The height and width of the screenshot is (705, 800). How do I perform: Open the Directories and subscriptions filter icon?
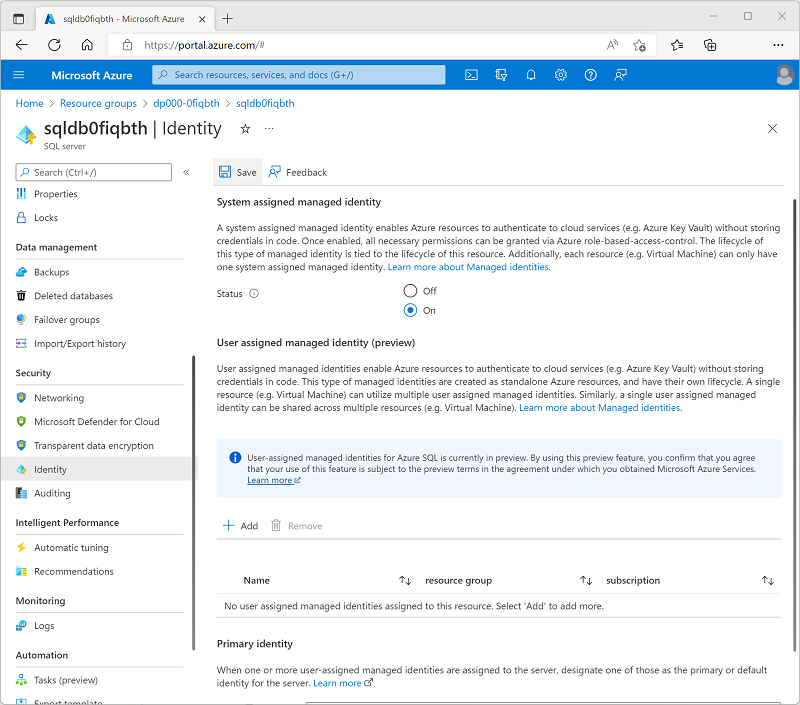tap(501, 75)
